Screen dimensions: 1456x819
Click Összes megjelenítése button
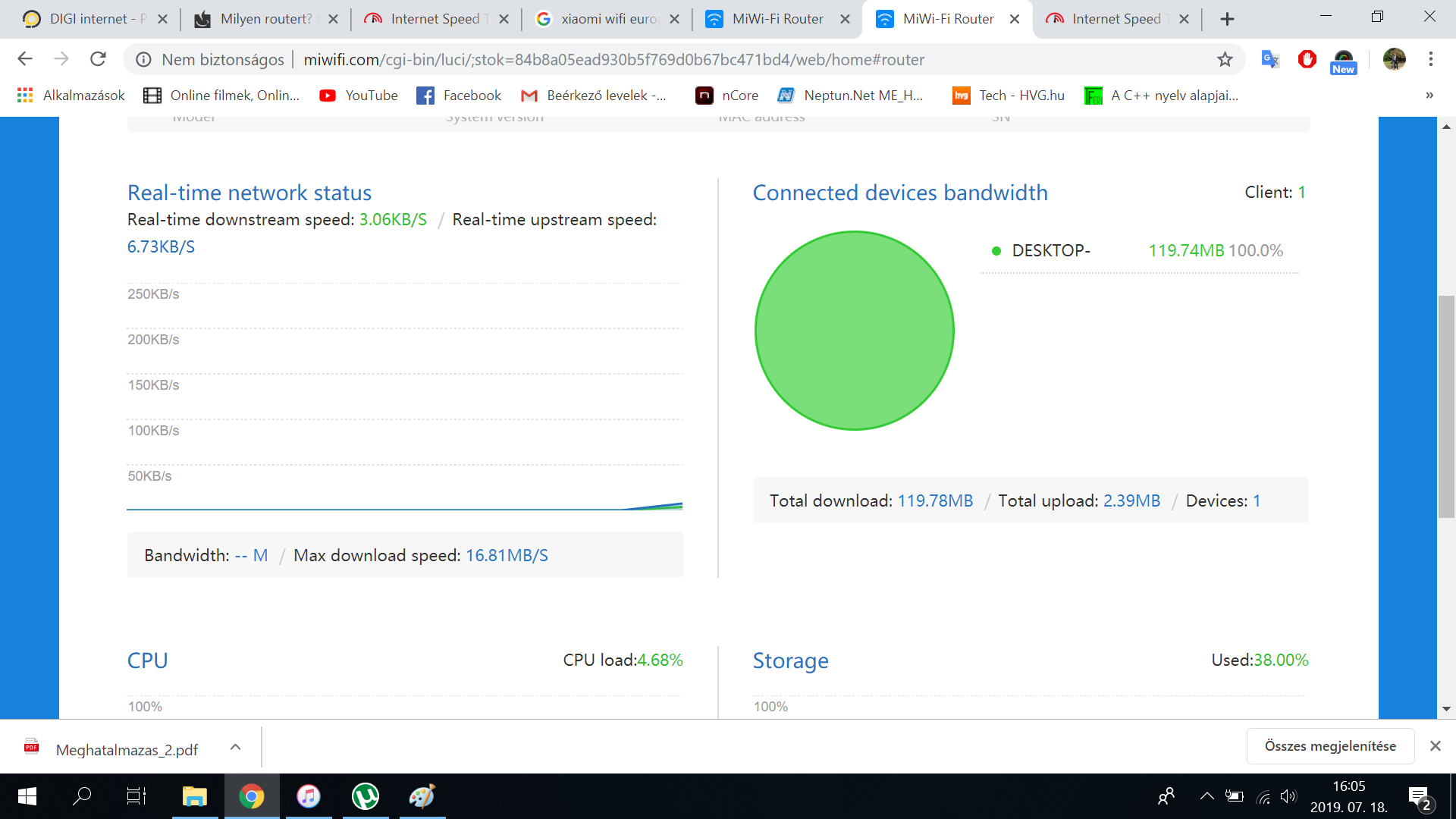tap(1330, 746)
